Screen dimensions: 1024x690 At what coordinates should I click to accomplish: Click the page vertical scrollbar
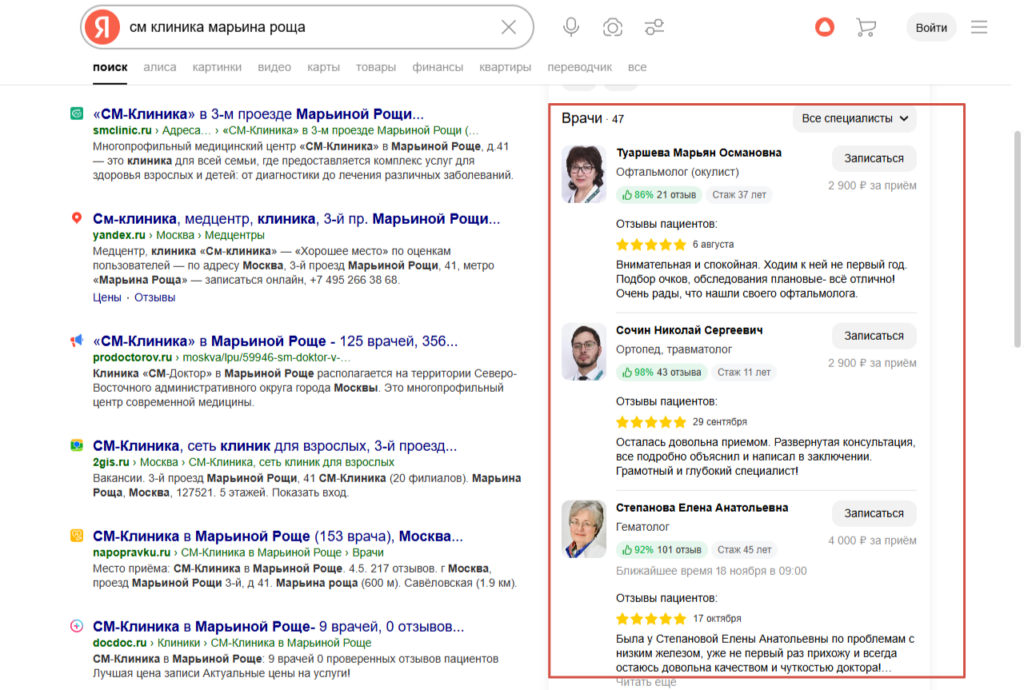pyautogui.click(x=1017, y=239)
